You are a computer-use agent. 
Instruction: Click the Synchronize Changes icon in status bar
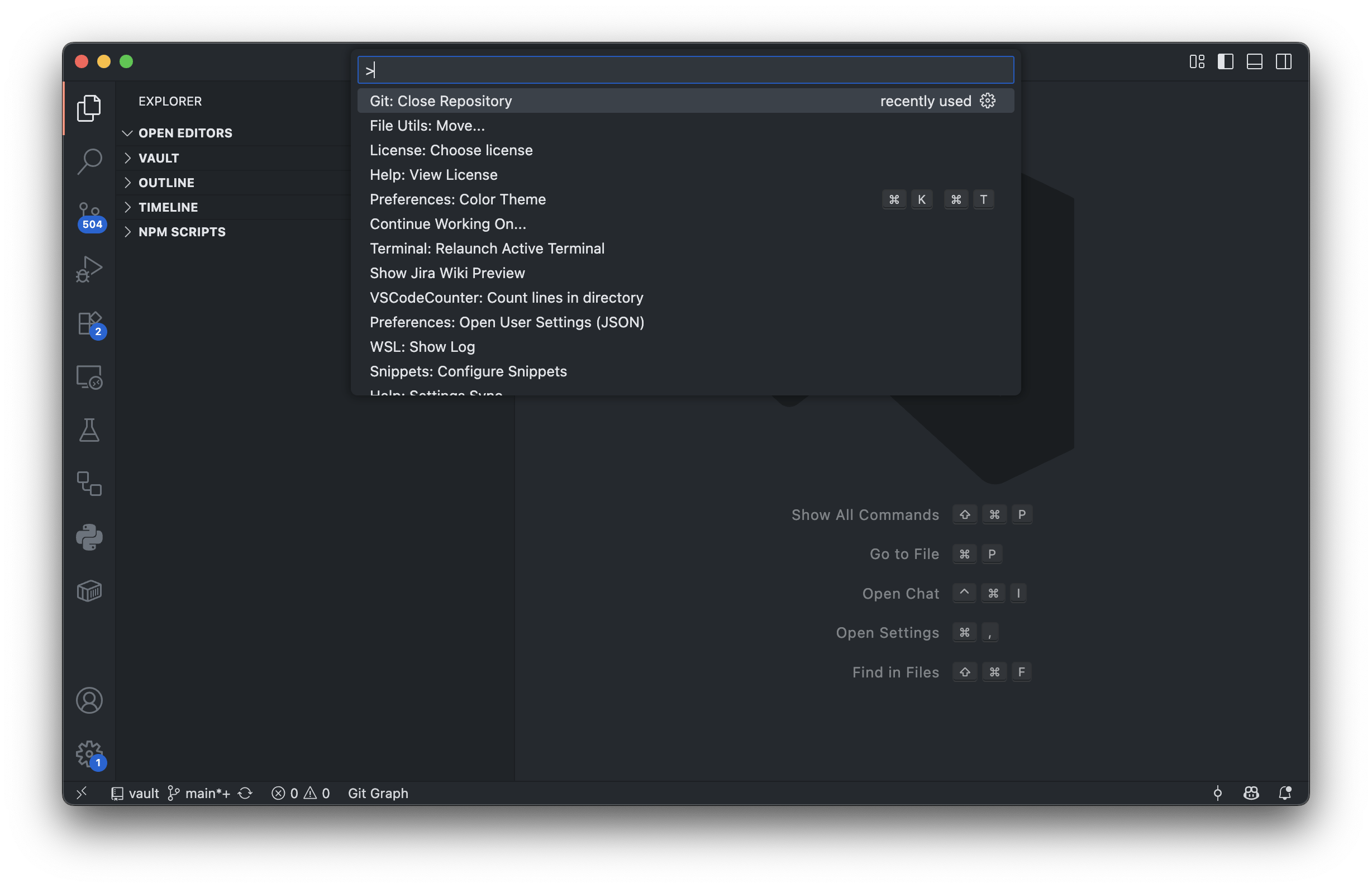point(245,793)
